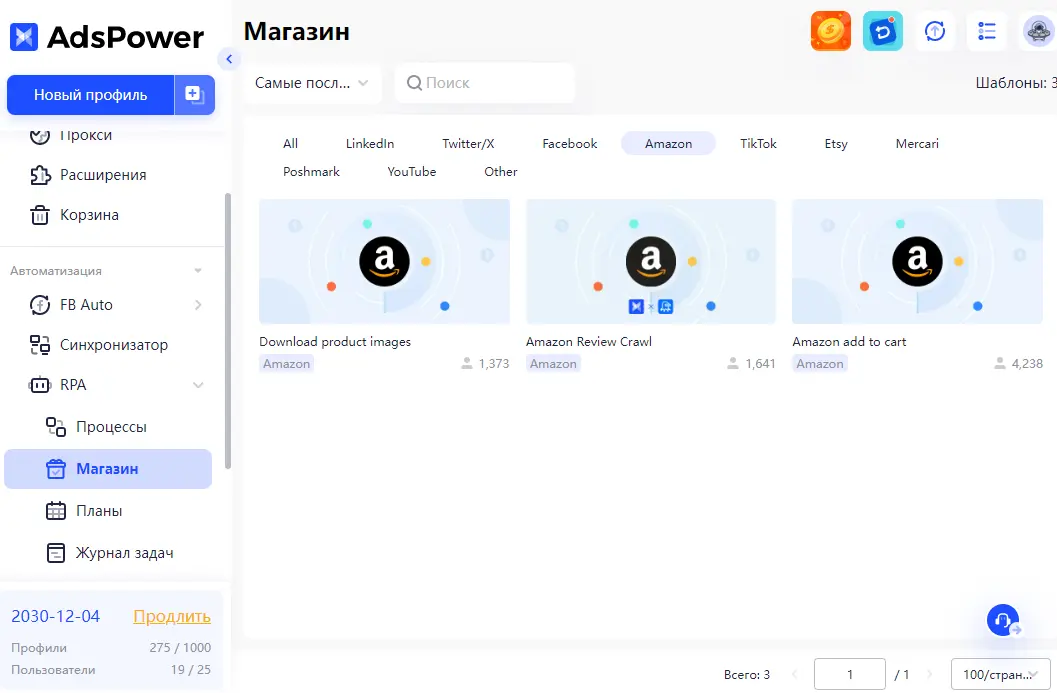Click the Processes icon
The width and height of the screenshot is (1057, 693).
click(56, 427)
